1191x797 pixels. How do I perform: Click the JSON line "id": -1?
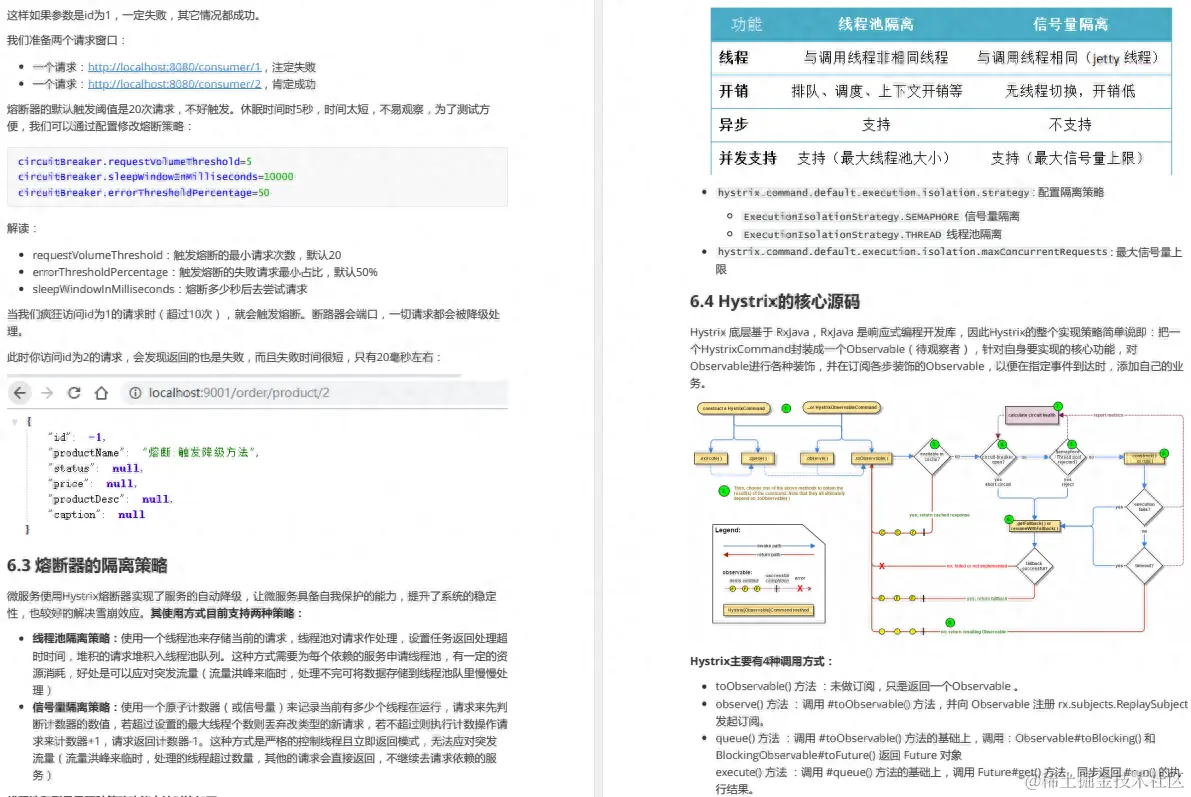76,437
